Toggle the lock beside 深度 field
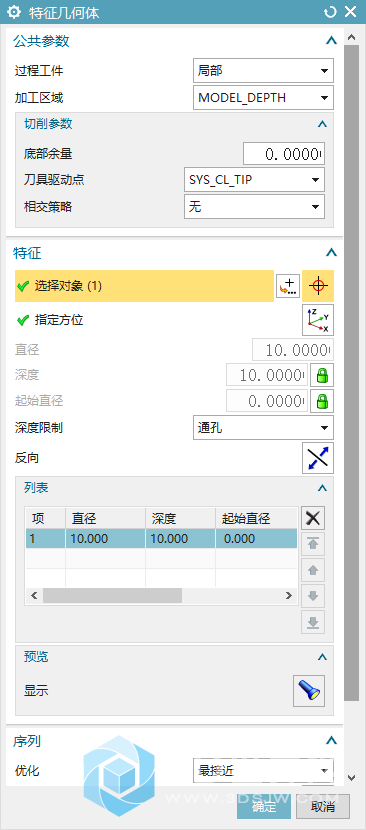 [x=322, y=375]
